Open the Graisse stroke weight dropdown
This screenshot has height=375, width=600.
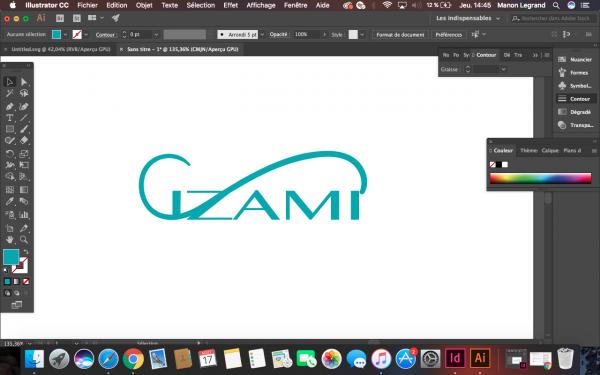pyautogui.click(x=504, y=69)
